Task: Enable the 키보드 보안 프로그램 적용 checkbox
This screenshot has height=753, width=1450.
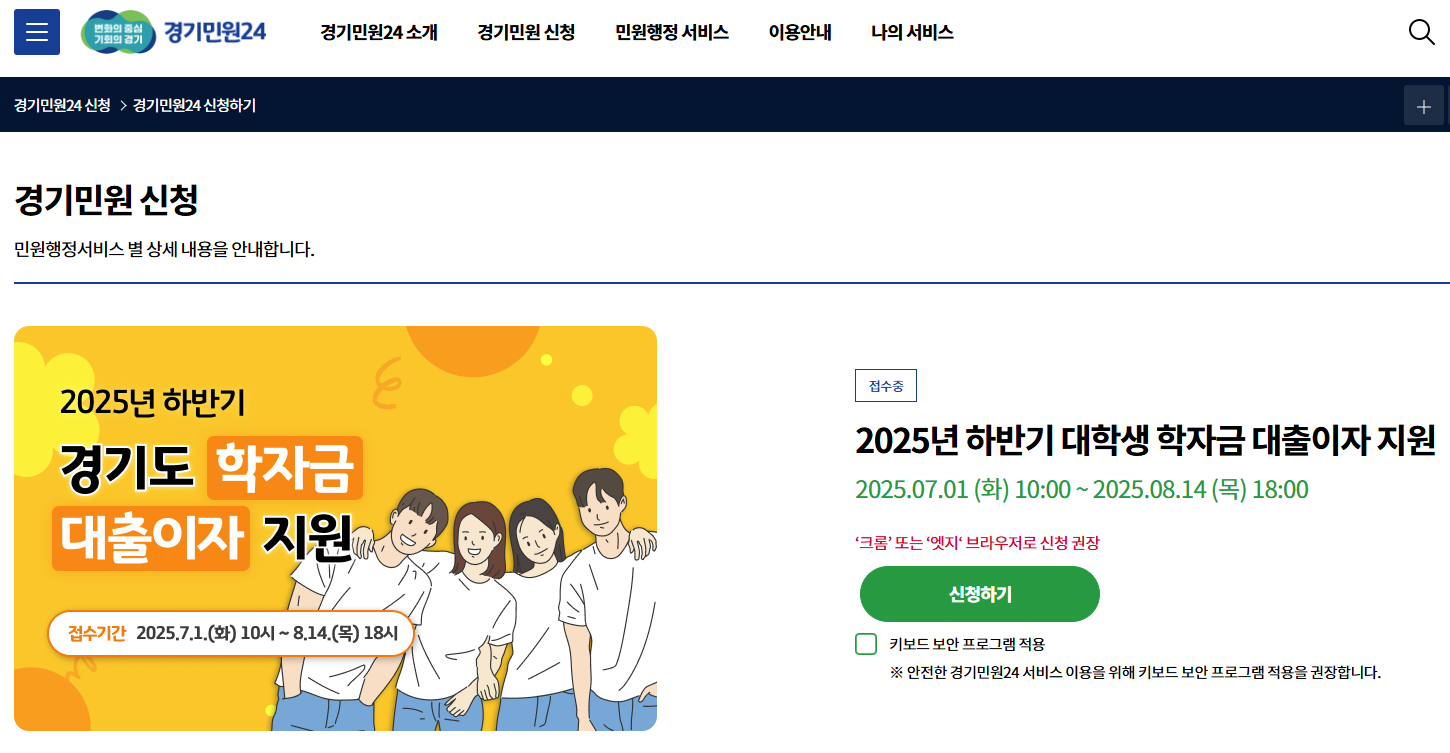Action: [x=866, y=644]
